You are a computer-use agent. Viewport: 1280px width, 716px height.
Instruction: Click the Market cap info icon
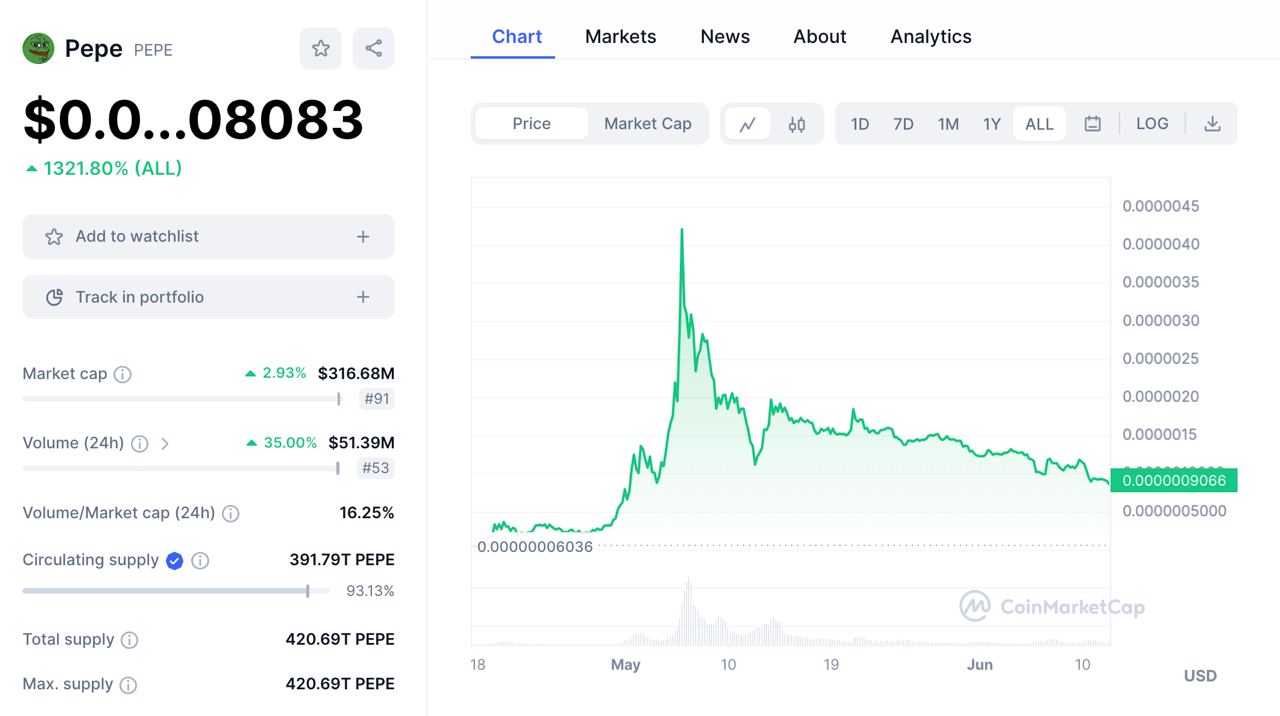[122, 374]
